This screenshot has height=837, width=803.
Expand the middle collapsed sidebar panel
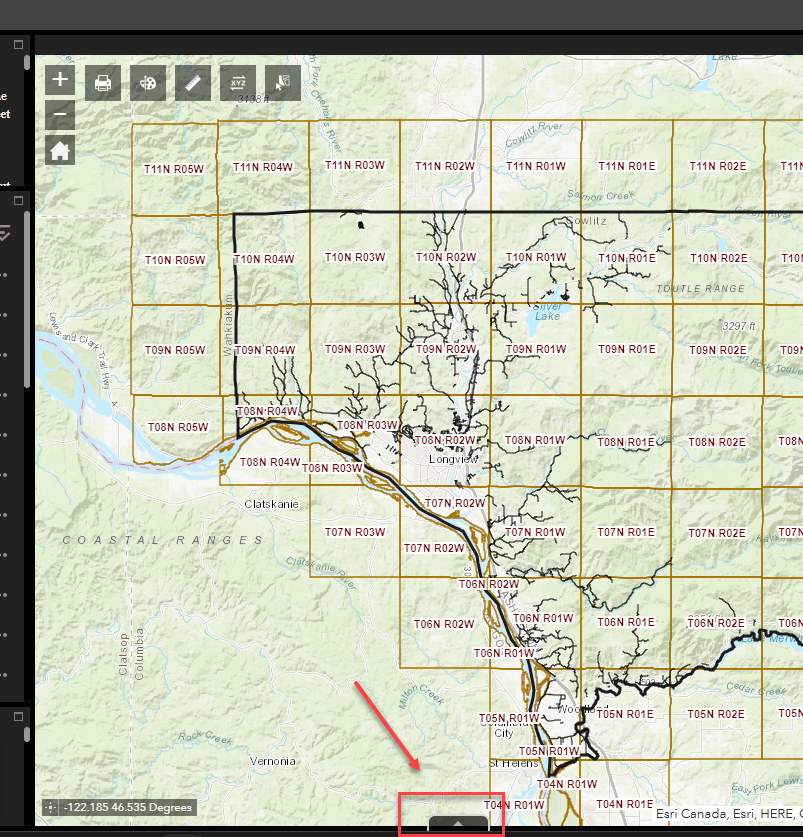coord(16,200)
